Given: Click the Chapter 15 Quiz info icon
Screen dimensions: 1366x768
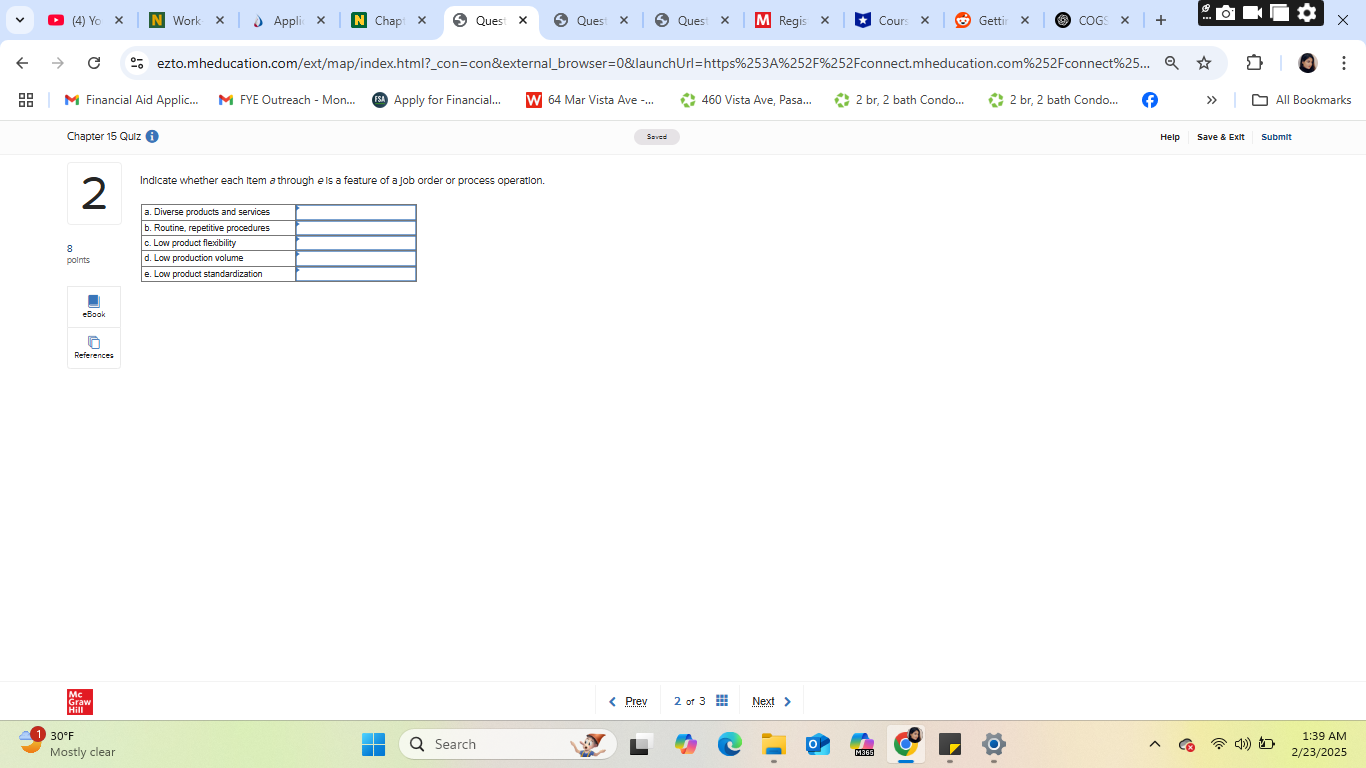Looking at the screenshot, I should (152, 136).
